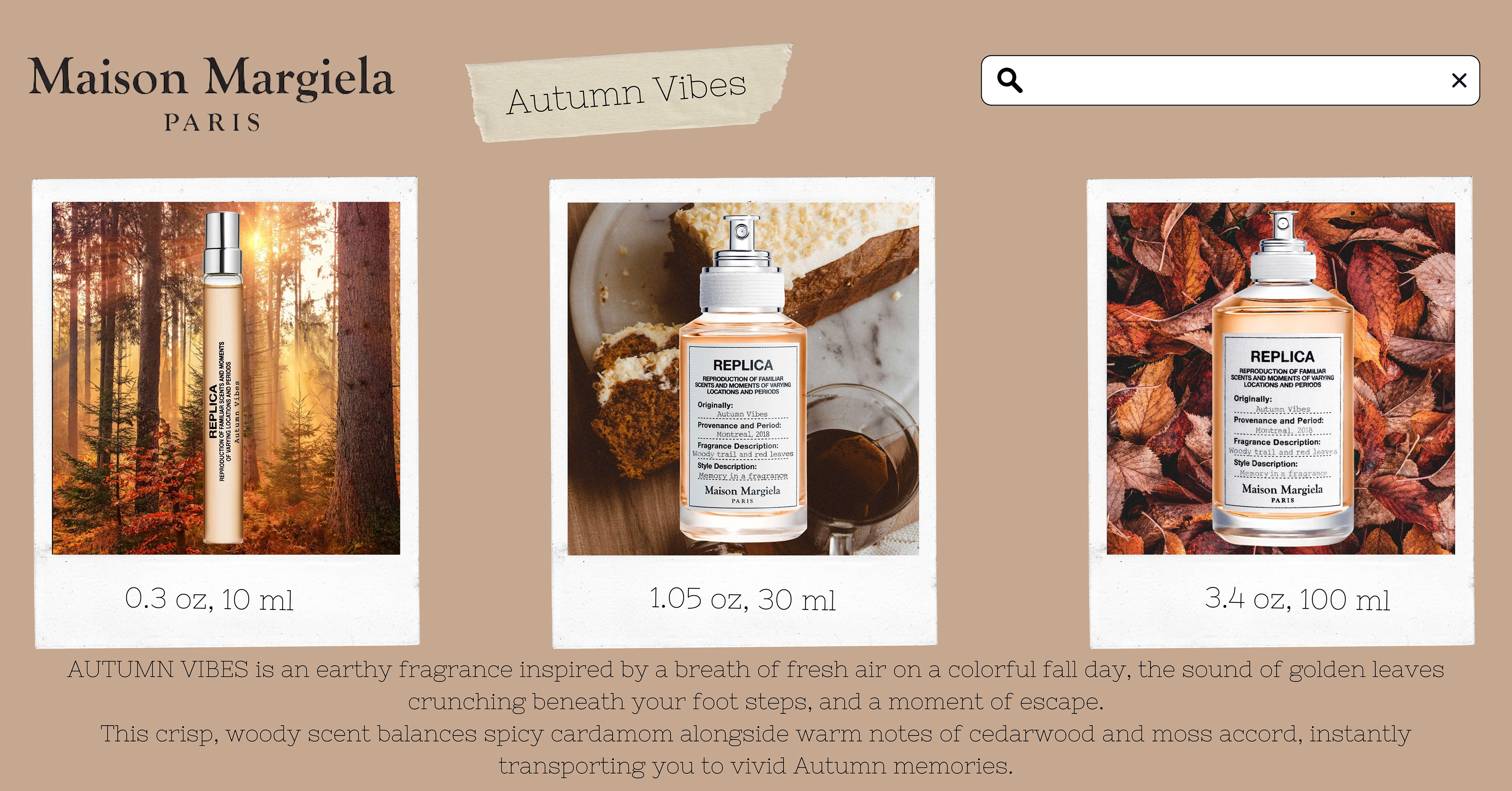Select the 100 ml bottle polaroid image
The image size is (1512, 791).
[1281, 378]
